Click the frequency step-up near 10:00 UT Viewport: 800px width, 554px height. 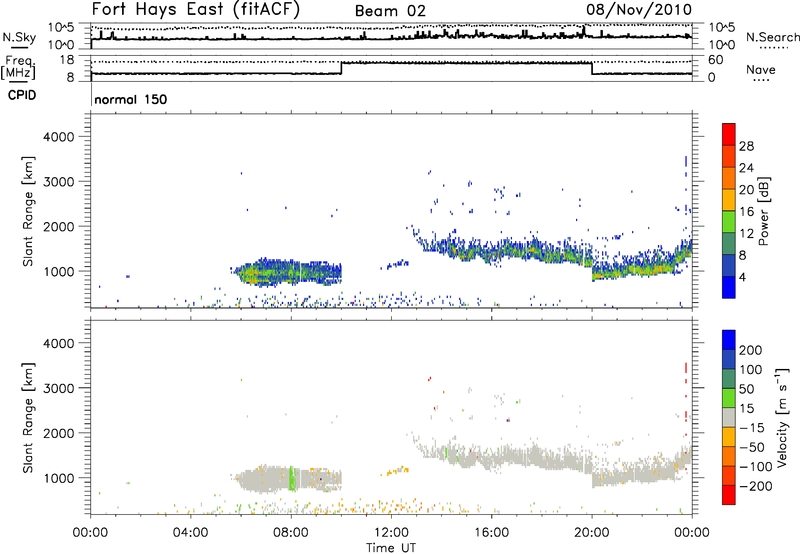341,68
